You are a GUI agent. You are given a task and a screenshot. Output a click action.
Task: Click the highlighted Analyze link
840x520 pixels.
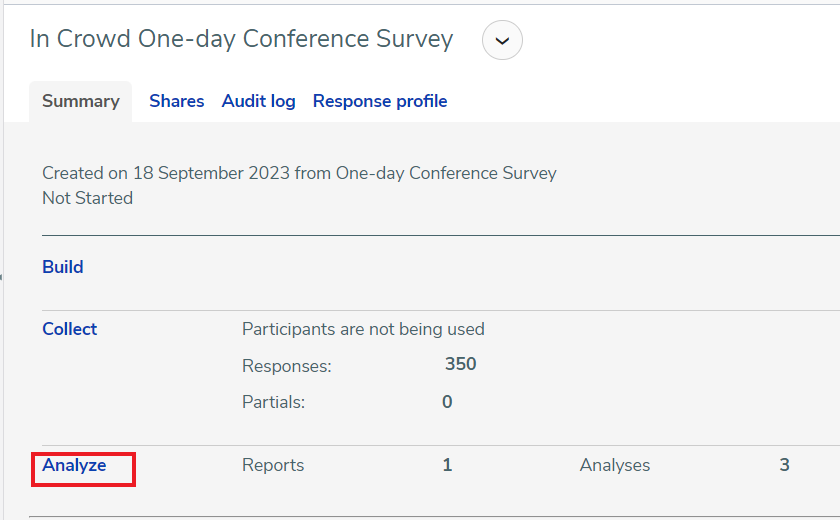pos(74,465)
